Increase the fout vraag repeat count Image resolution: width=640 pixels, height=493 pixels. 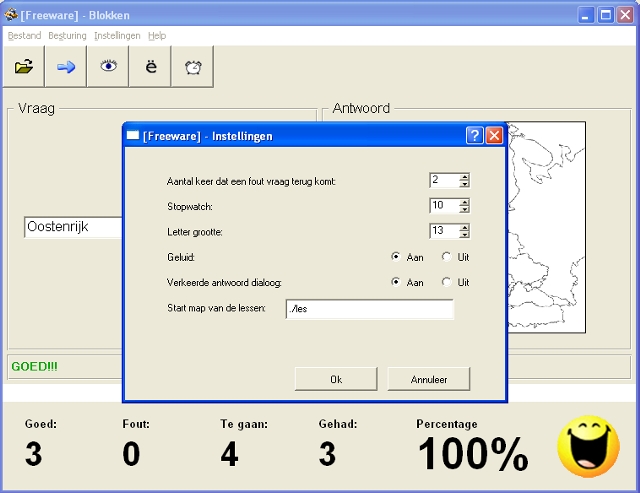pyautogui.click(x=464, y=177)
